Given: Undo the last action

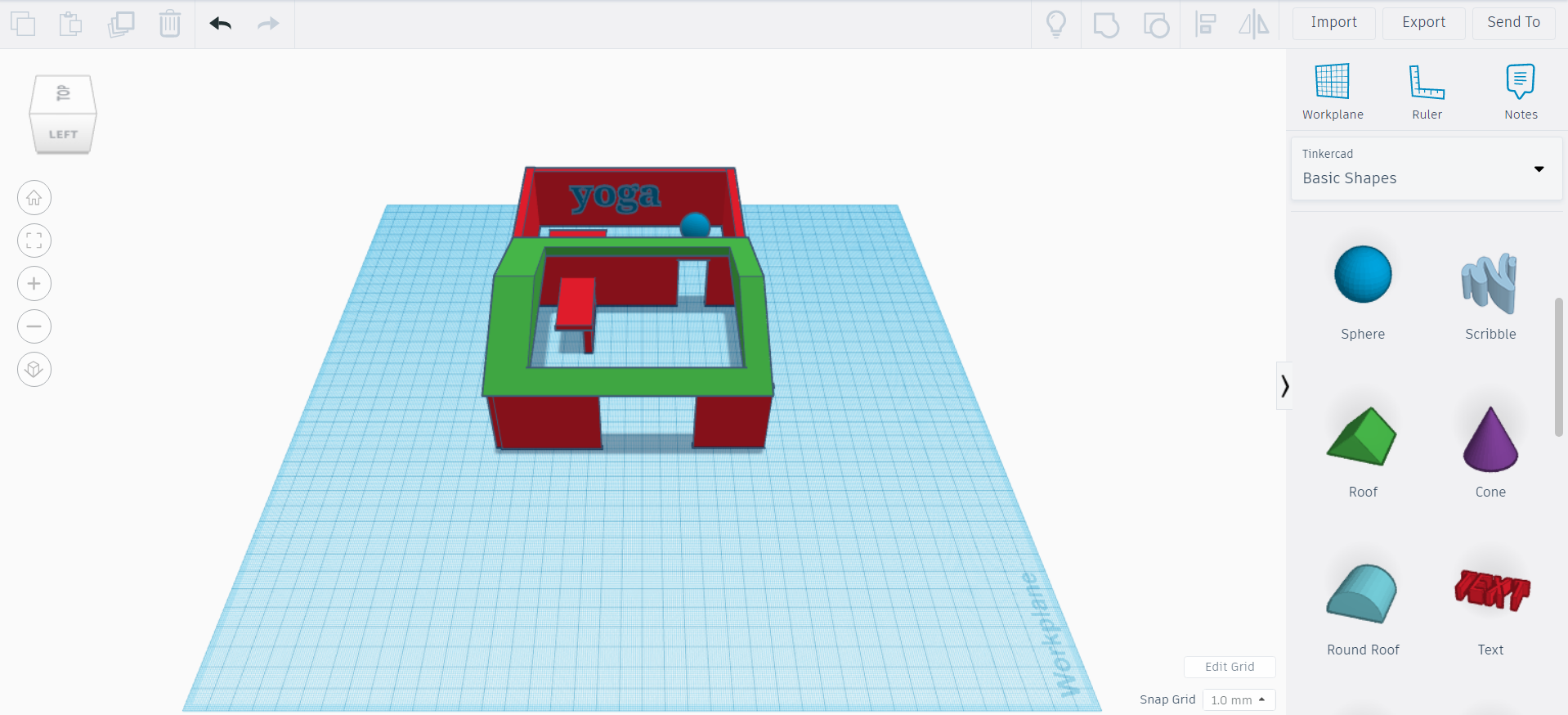Looking at the screenshot, I should pos(220,24).
